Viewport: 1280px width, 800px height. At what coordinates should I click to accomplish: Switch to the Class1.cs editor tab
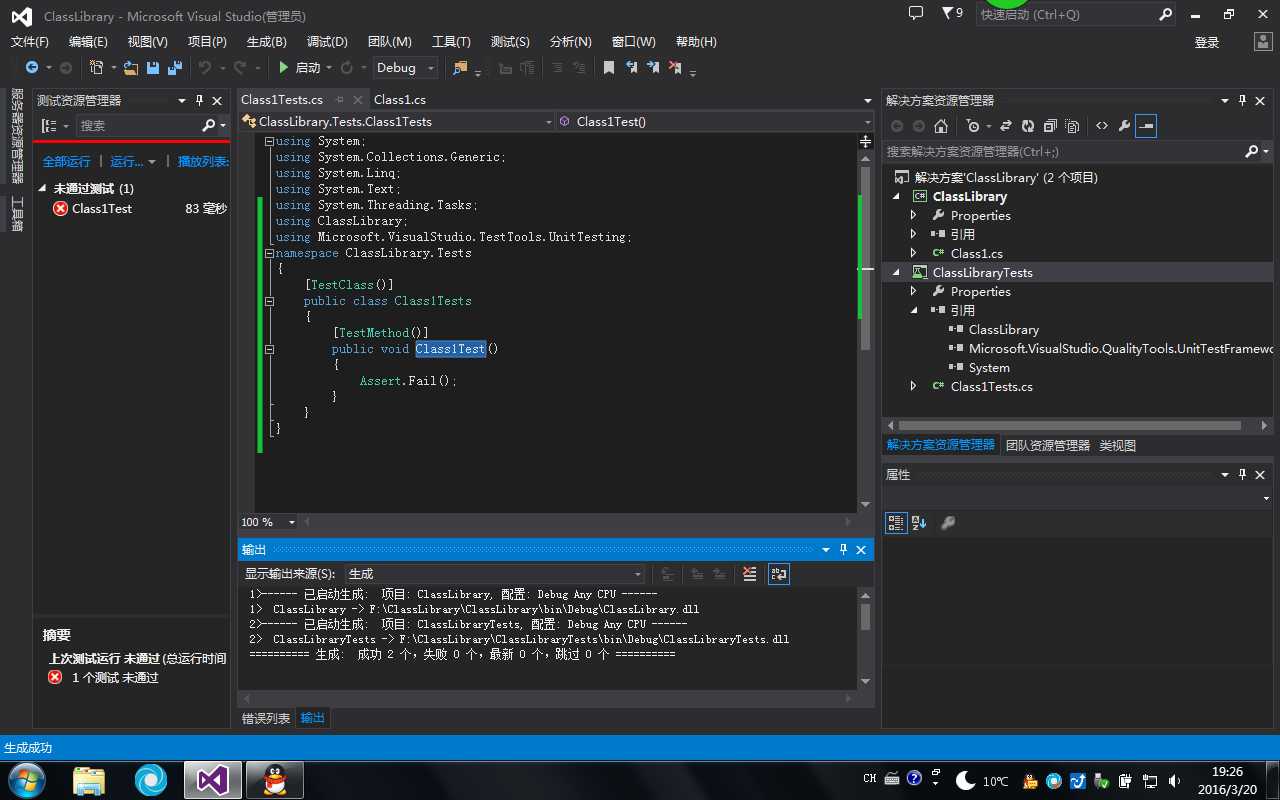pyautogui.click(x=400, y=99)
